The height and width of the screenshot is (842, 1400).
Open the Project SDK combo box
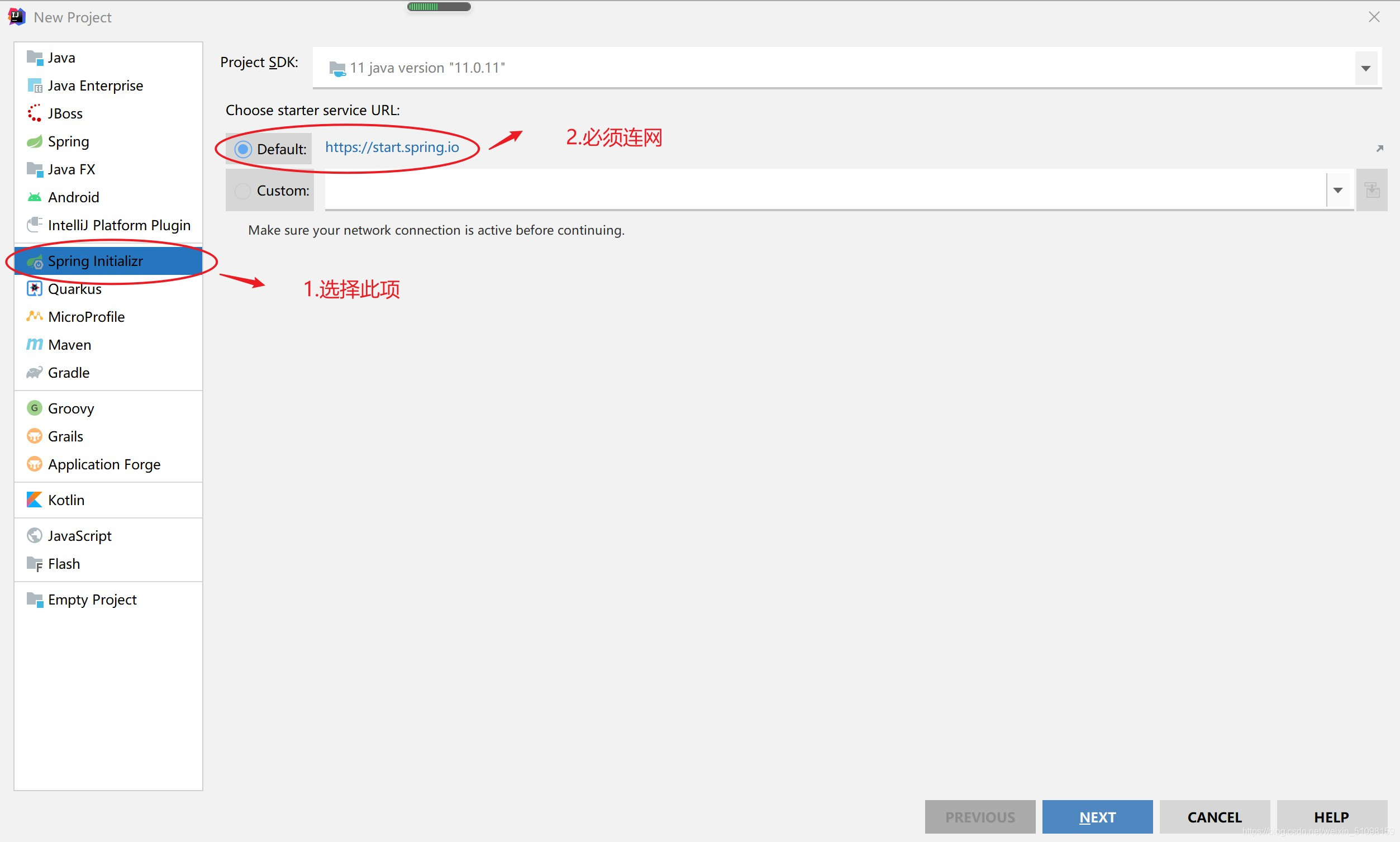pyautogui.click(x=847, y=68)
